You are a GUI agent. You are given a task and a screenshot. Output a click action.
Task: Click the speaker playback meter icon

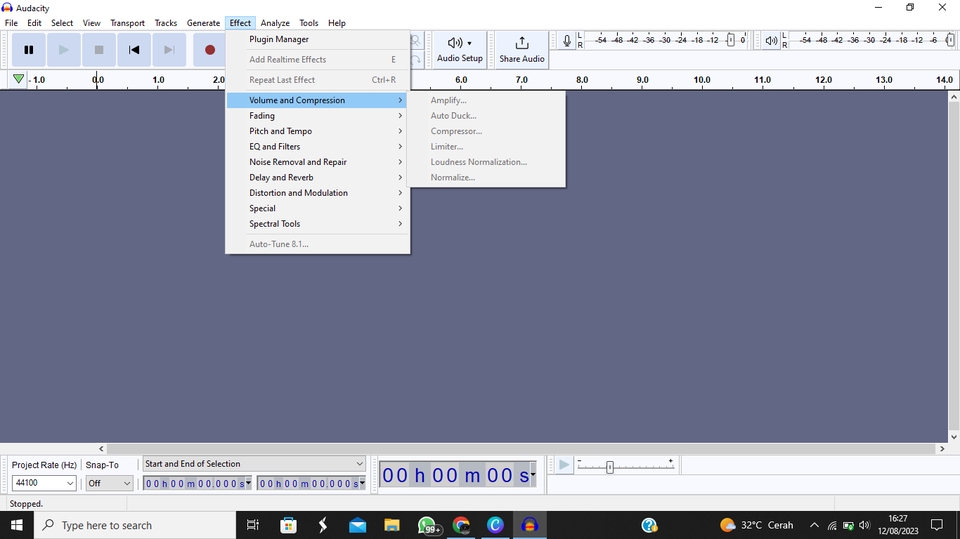pos(771,41)
